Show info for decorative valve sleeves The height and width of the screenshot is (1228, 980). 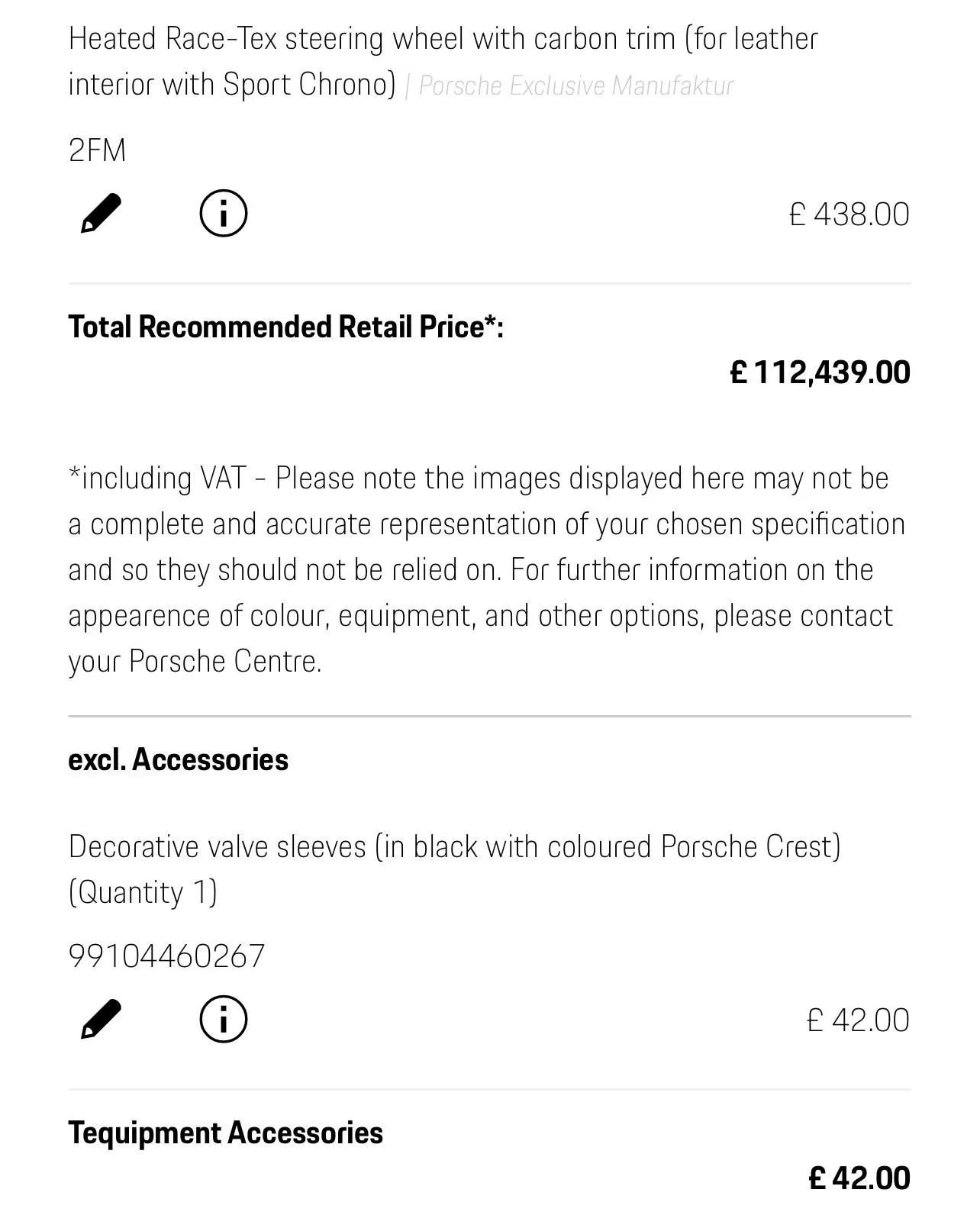(224, 1020)
